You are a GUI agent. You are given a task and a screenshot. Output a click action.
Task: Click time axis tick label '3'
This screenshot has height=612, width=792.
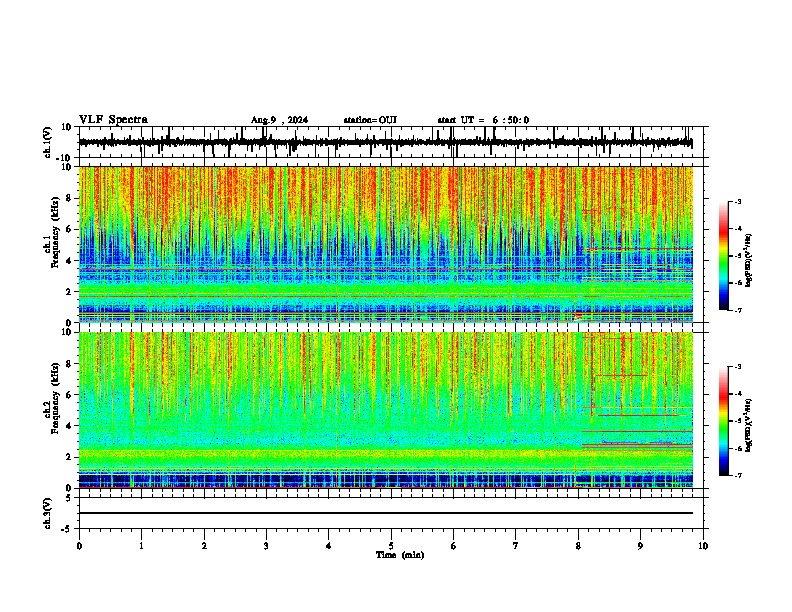pyautogui.click(x=266, y=546)
